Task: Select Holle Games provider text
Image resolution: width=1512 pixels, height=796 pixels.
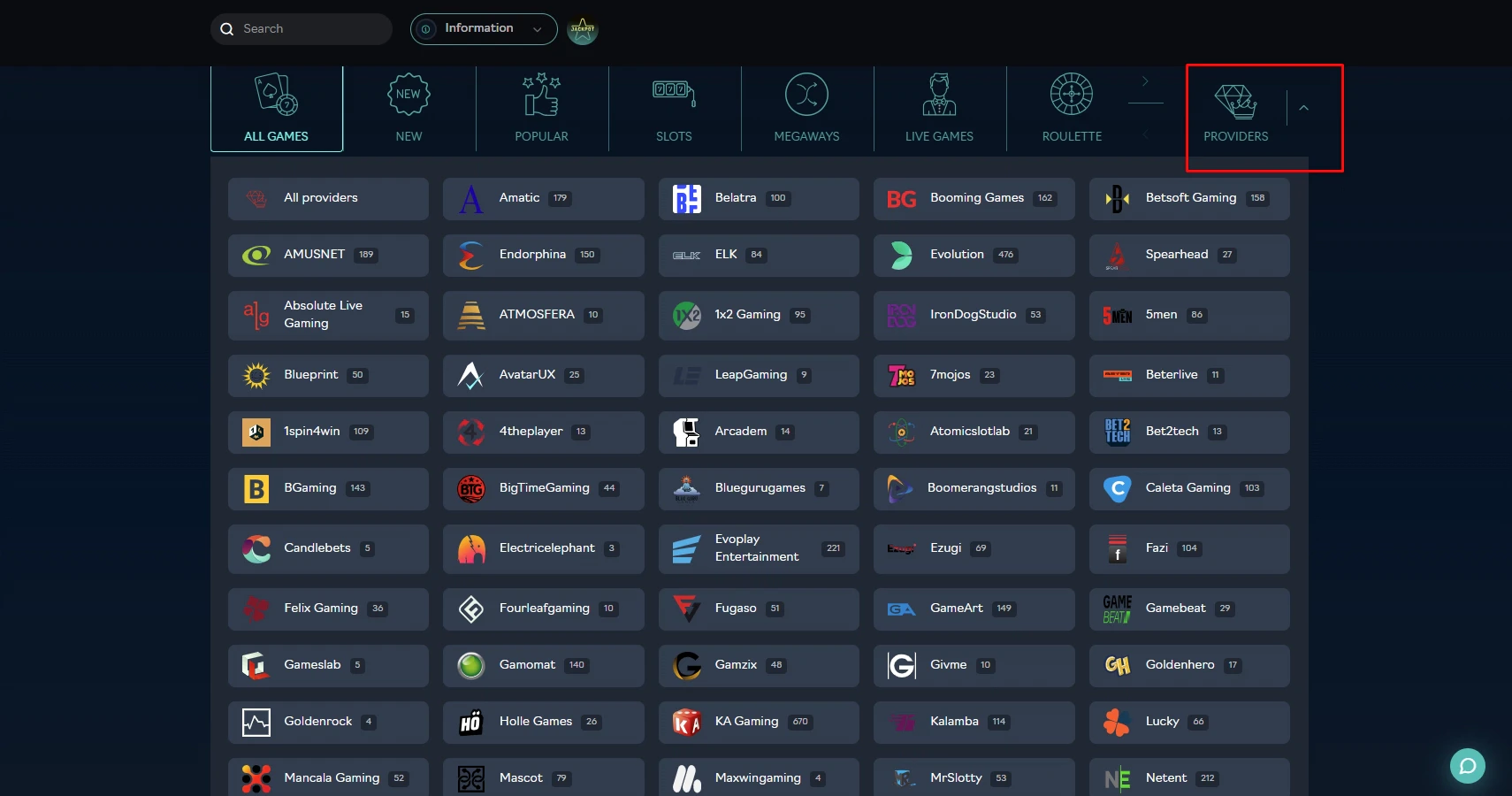Action: coord(536,721)
